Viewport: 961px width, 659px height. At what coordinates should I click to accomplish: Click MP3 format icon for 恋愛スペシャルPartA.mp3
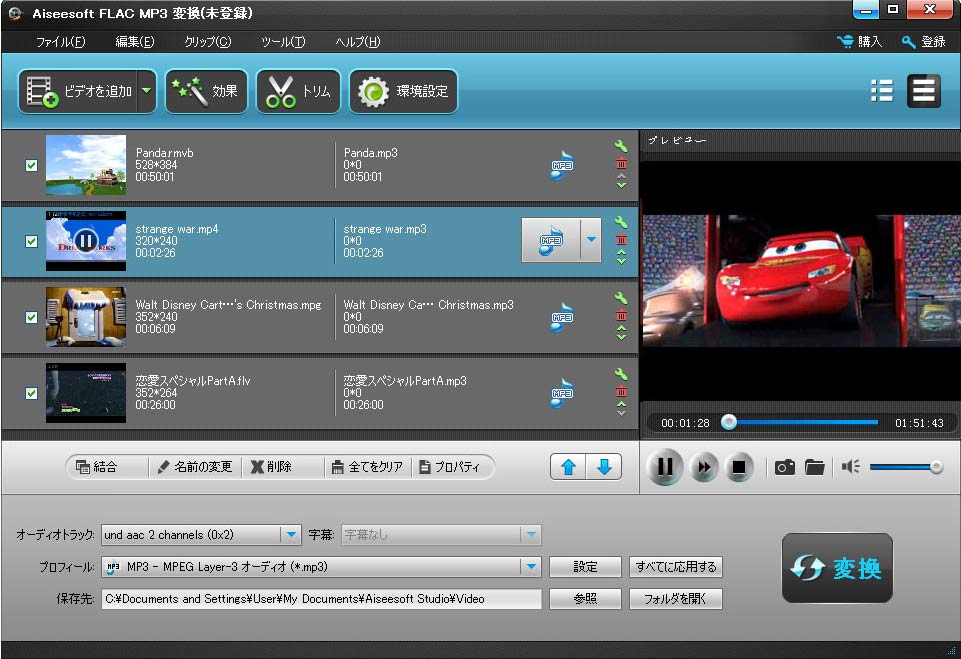tap(561, 394)
